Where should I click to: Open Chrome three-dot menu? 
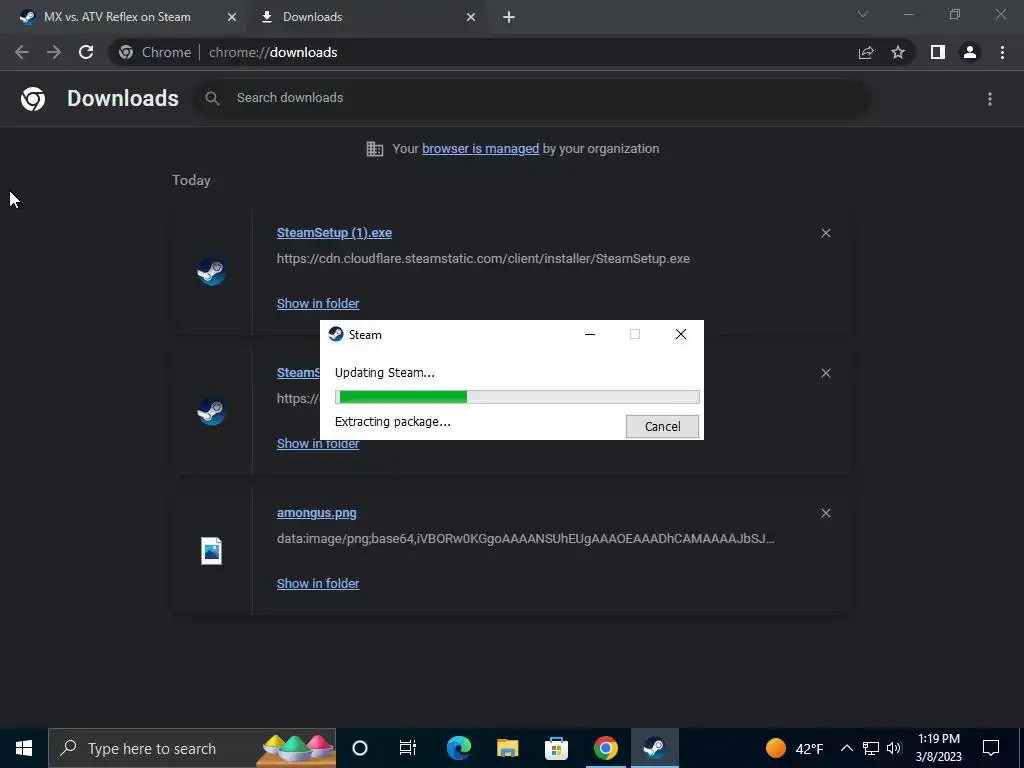pos(1002,52)
